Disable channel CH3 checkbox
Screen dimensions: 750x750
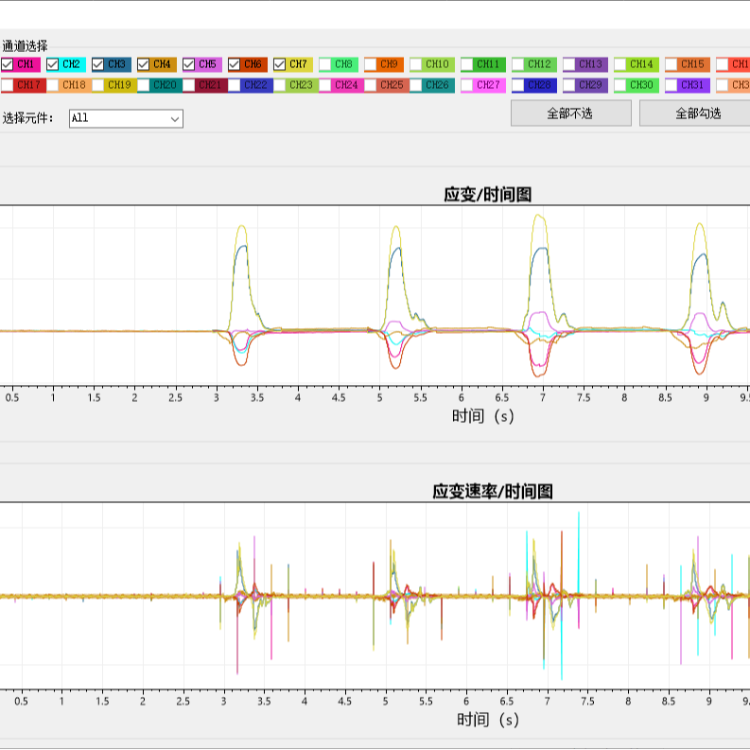point(98,64)
